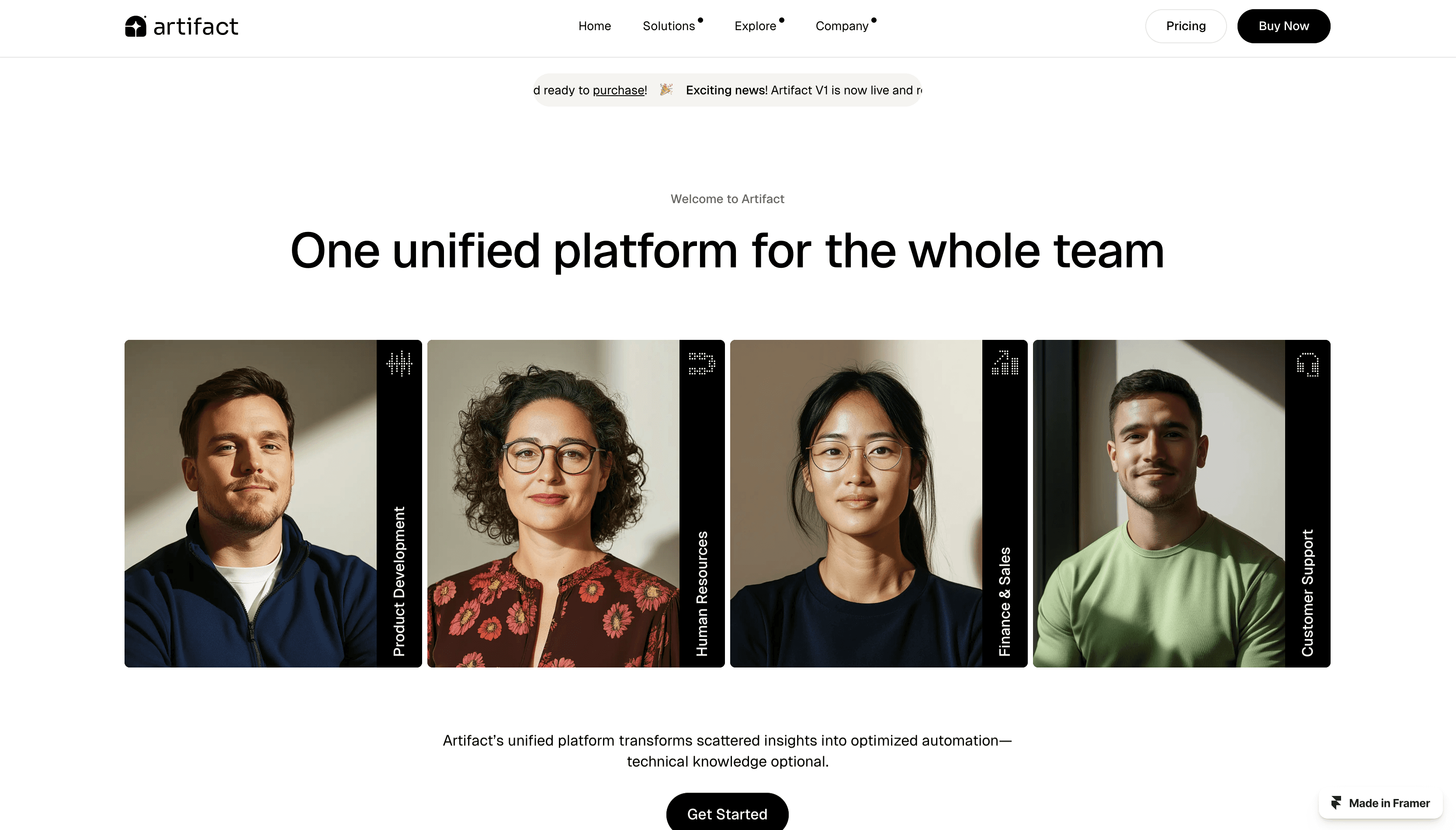Image resolution: width=1456 pixels, height=830 pixels.
Task: Select the Finance & Sales portrait card
Action: pyautogui.click(x=878, y=503)
